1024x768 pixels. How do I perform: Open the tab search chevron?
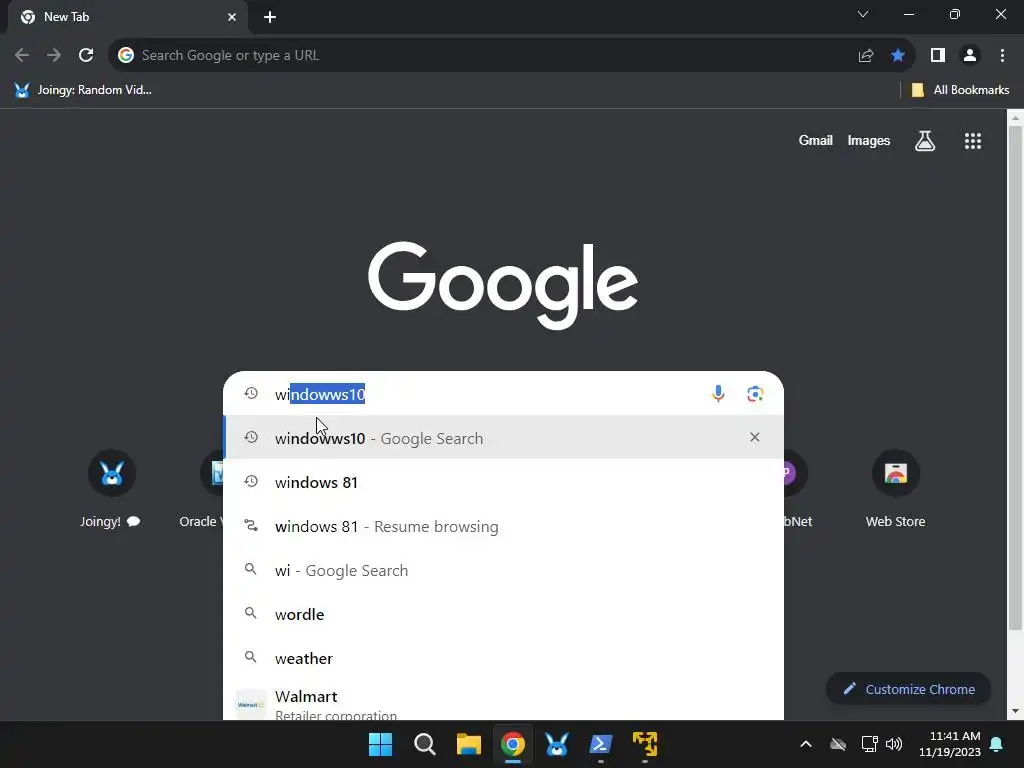click(863, 14)
